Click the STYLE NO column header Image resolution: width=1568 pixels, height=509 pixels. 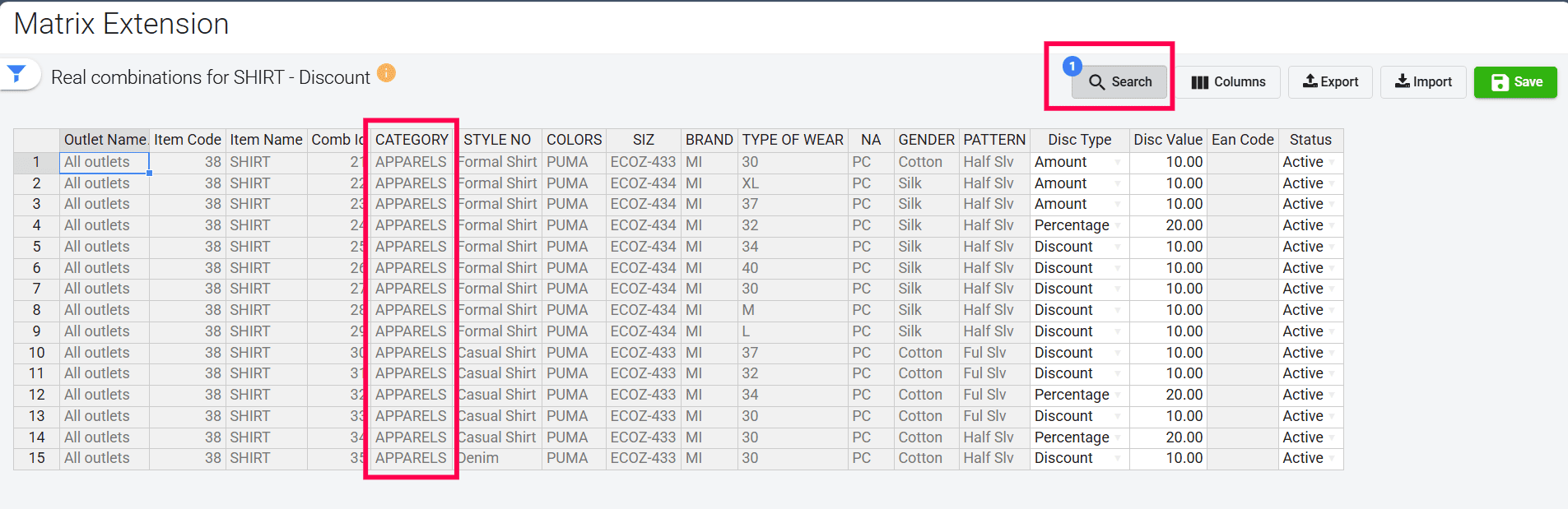pyautogui.click(x=497, y=140)
